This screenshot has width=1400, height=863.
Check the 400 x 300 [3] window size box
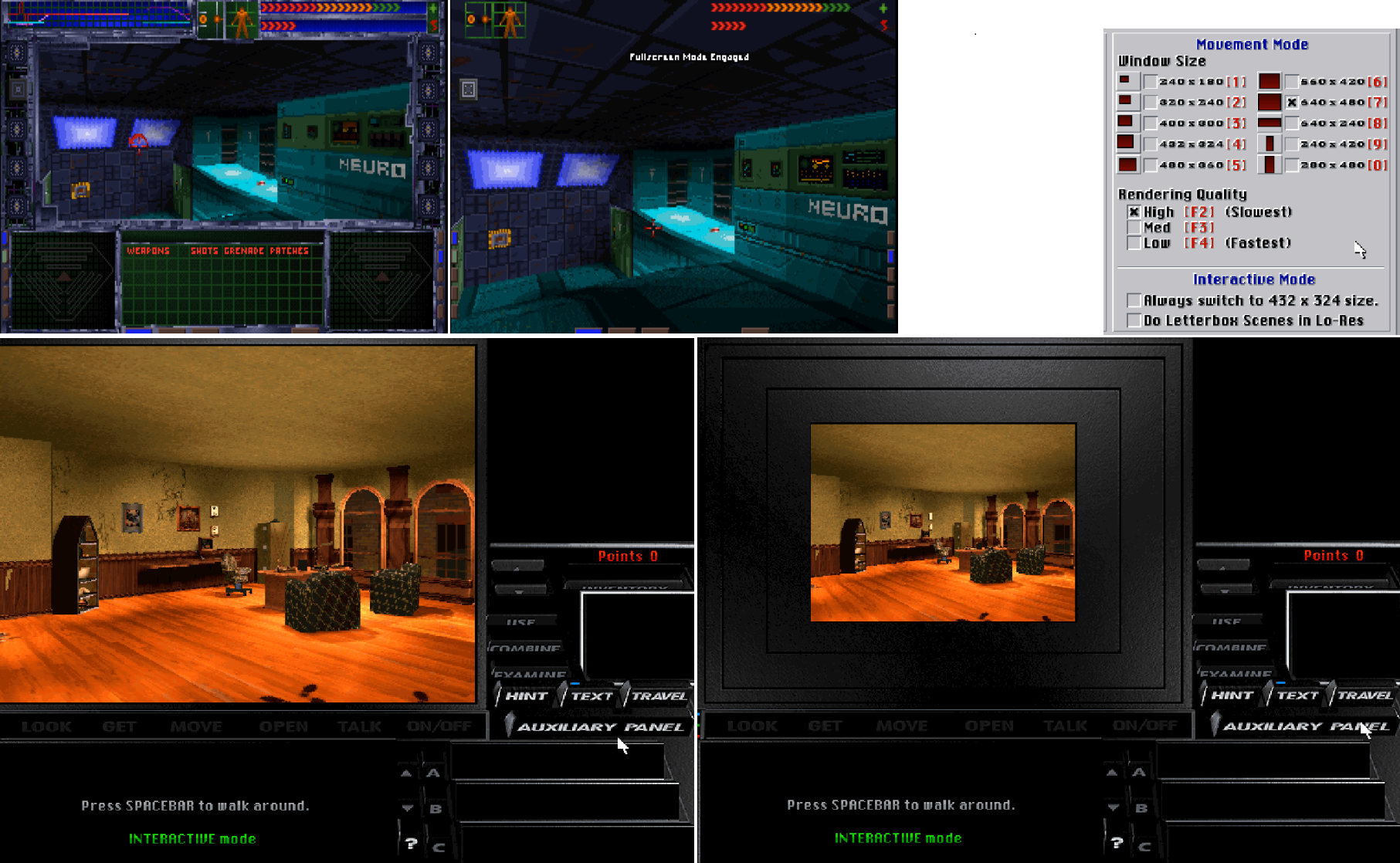tap(1151, 124)
